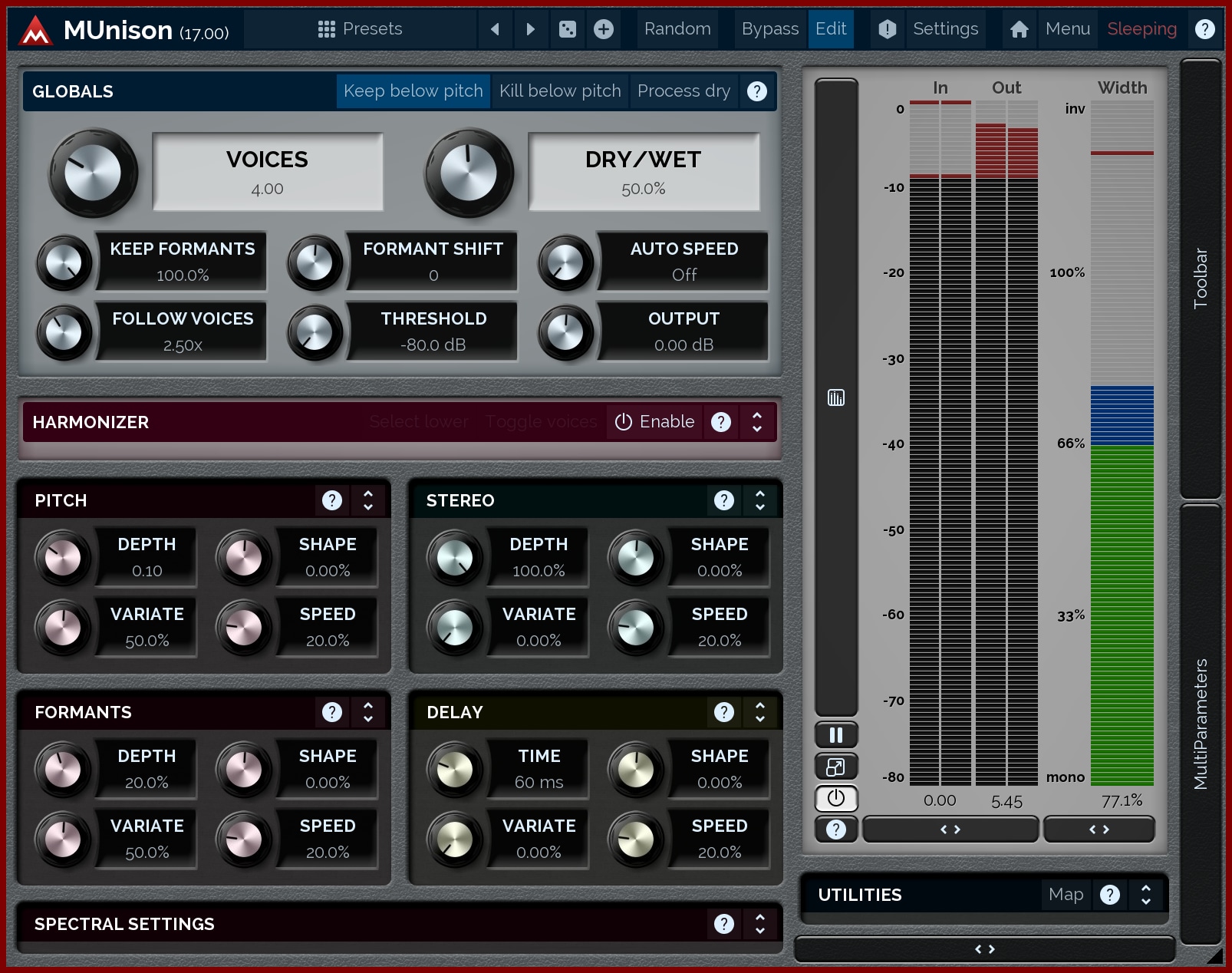1232x973 pixels.
Task: Toggle the Bypass button
Action: (x=769, y=29)
